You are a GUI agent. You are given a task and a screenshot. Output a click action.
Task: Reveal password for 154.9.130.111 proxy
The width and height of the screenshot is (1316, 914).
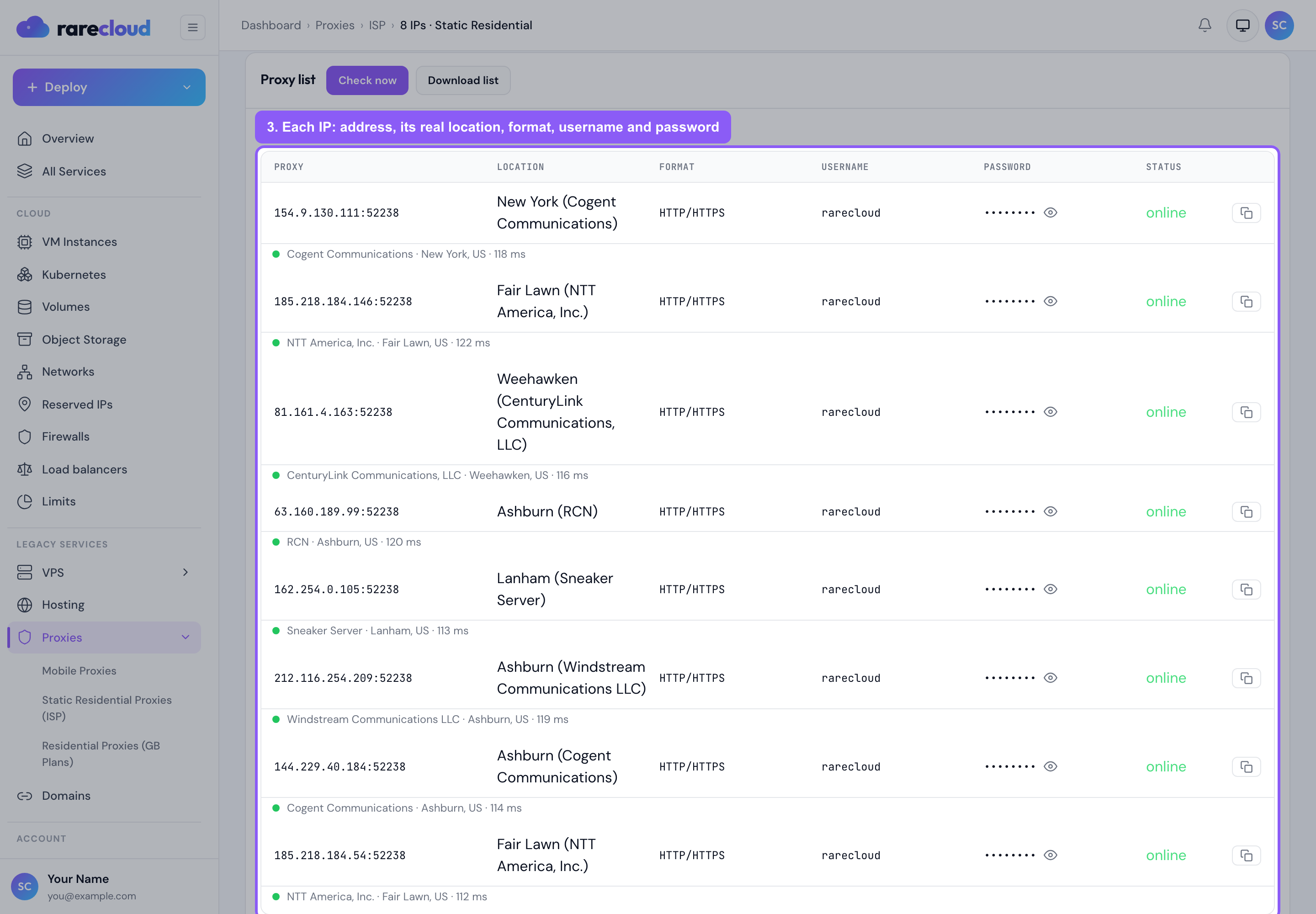point(1050,213)
